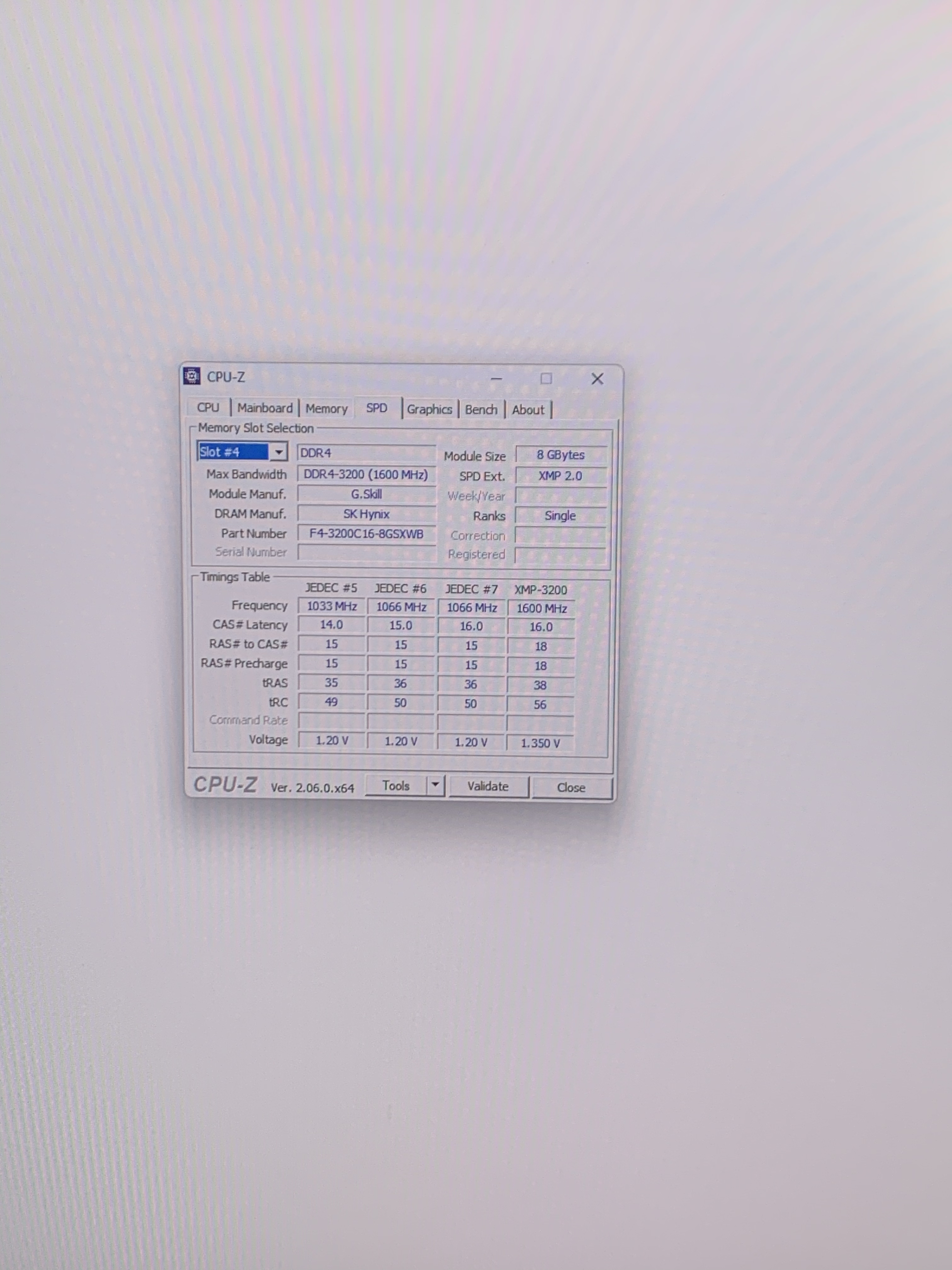The height and width of the screenshot is (1270, 952).
Task: Open the Slot #4 dropdown arrow
Action: [279, 452]
